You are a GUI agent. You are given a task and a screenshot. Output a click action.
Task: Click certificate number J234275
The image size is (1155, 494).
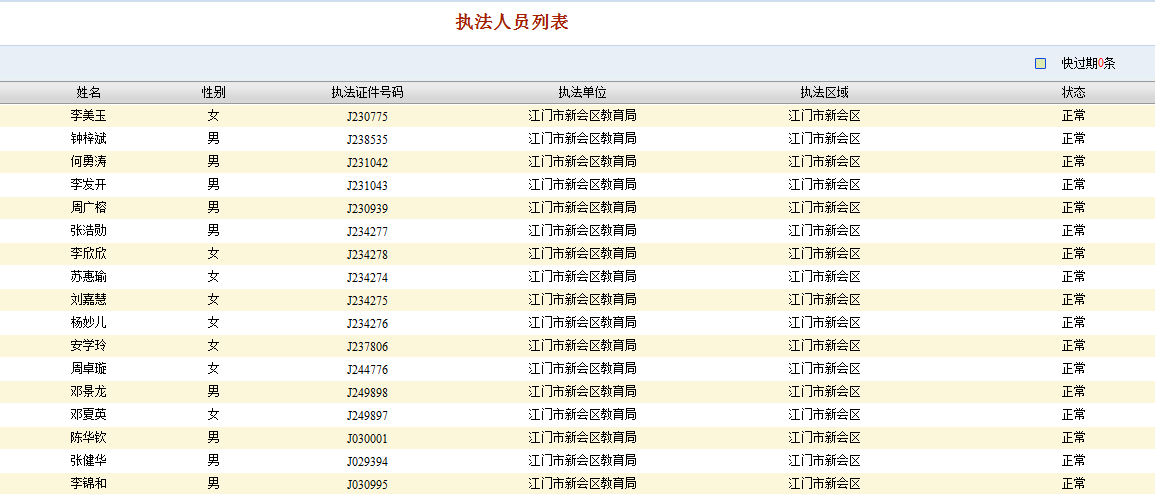pos(368,300)
